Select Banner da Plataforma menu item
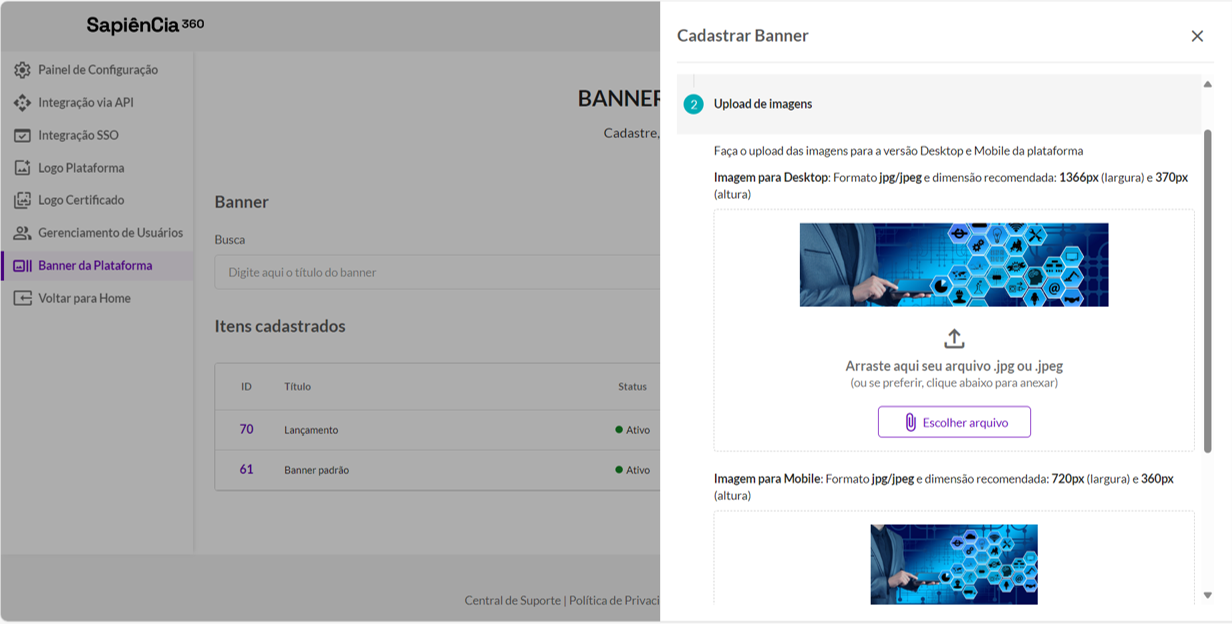Screen dimensions: 1232x624 pos(98,266)
